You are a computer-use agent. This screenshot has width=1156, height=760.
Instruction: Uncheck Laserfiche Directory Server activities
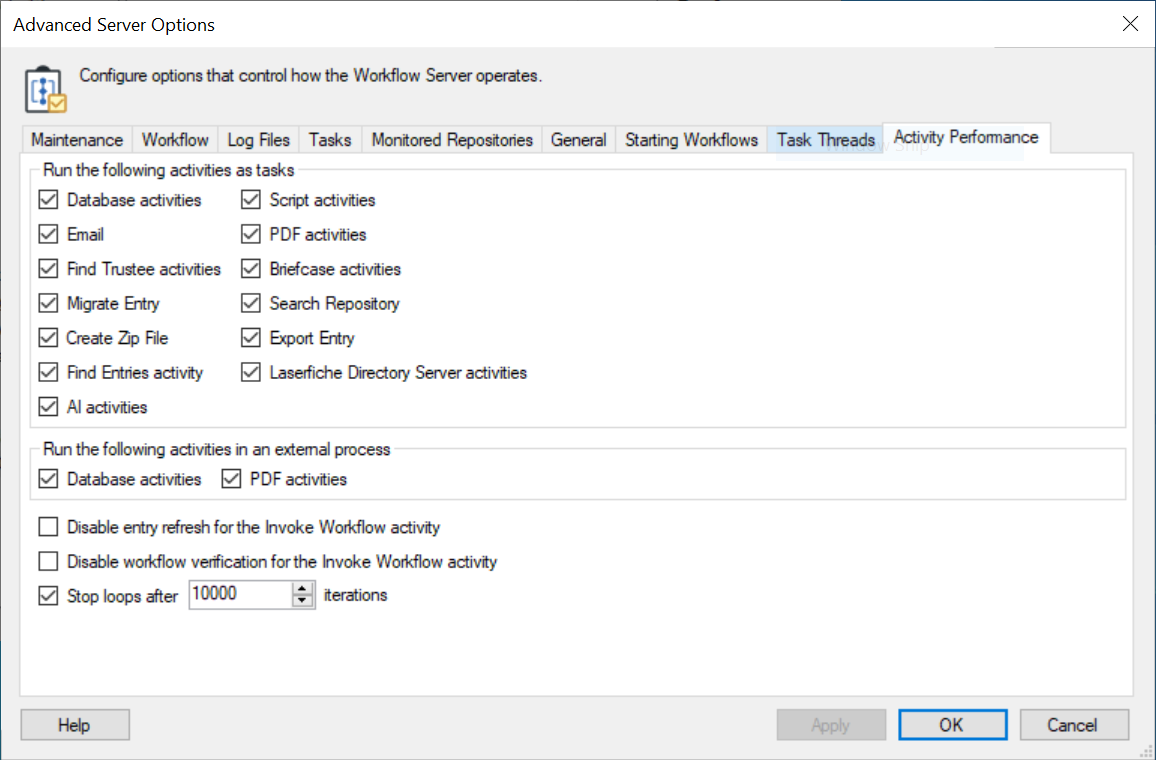pos(251,373)
